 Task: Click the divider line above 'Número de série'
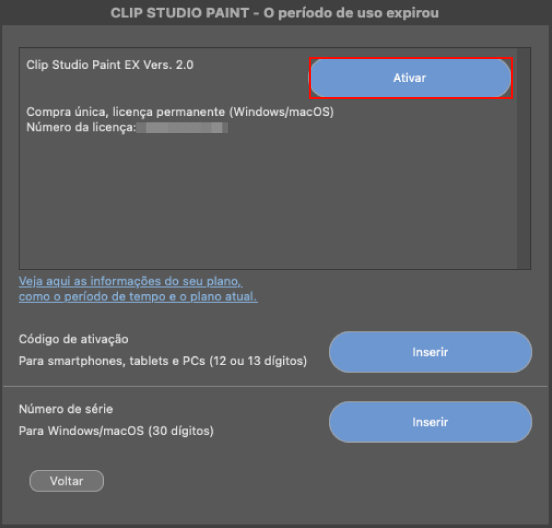(276, 386)
